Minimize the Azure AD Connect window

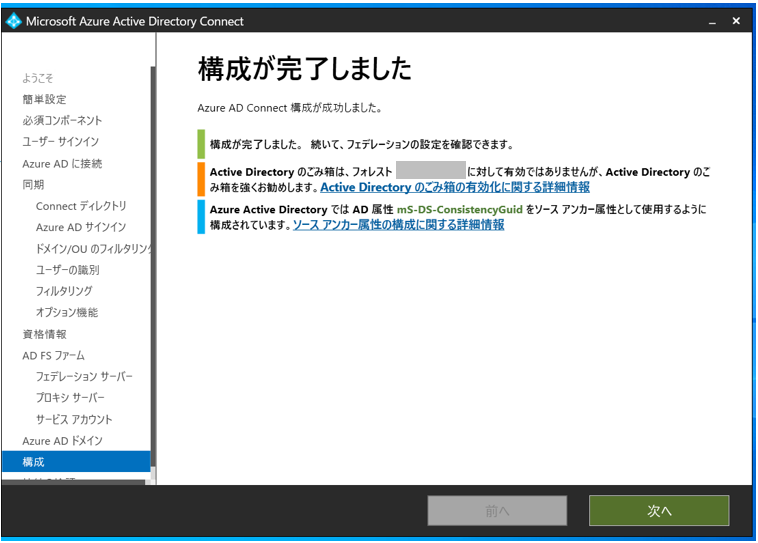pos(712,21)
